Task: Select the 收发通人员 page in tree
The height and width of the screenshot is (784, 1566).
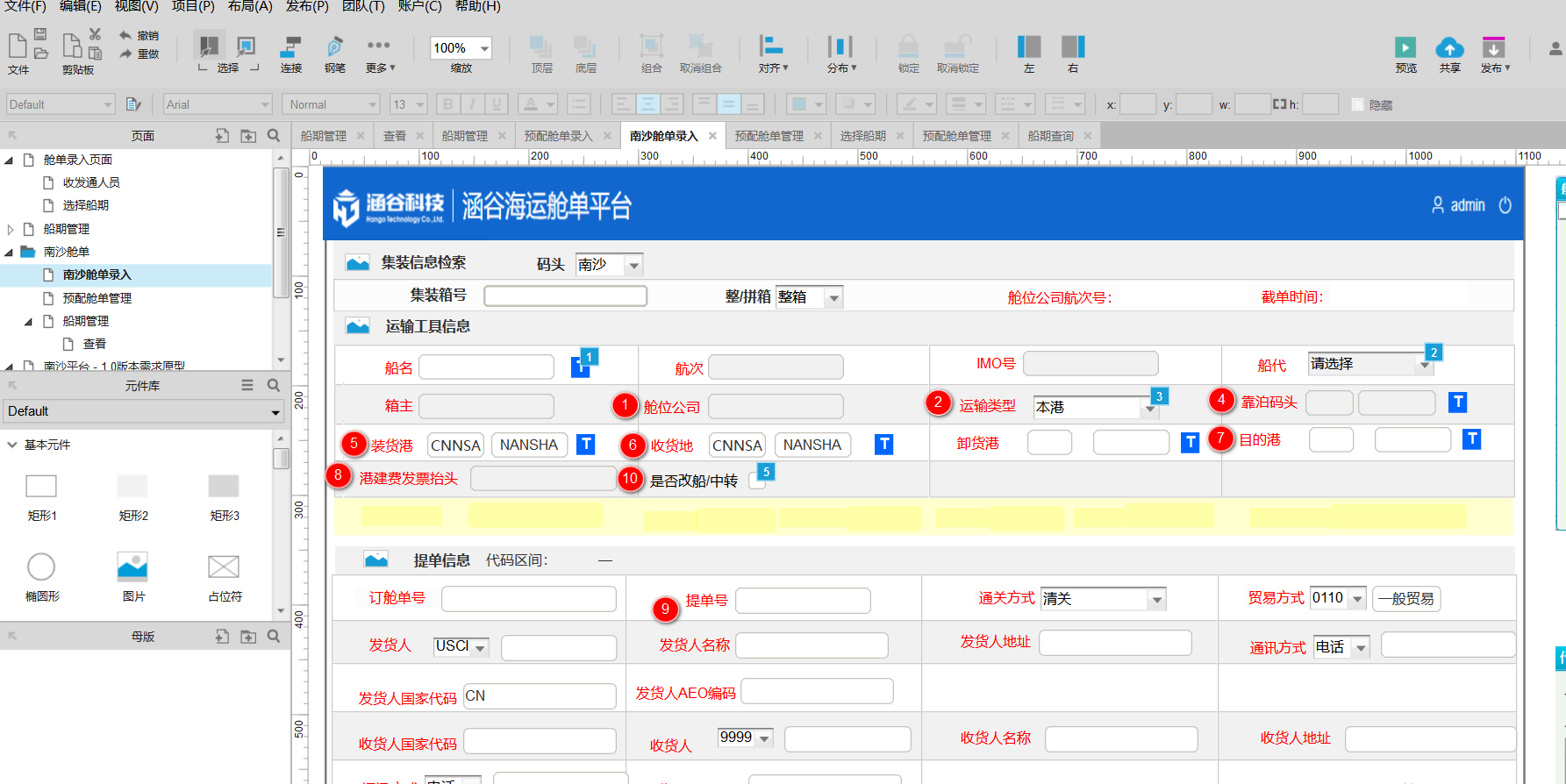Action: (90, 182)
